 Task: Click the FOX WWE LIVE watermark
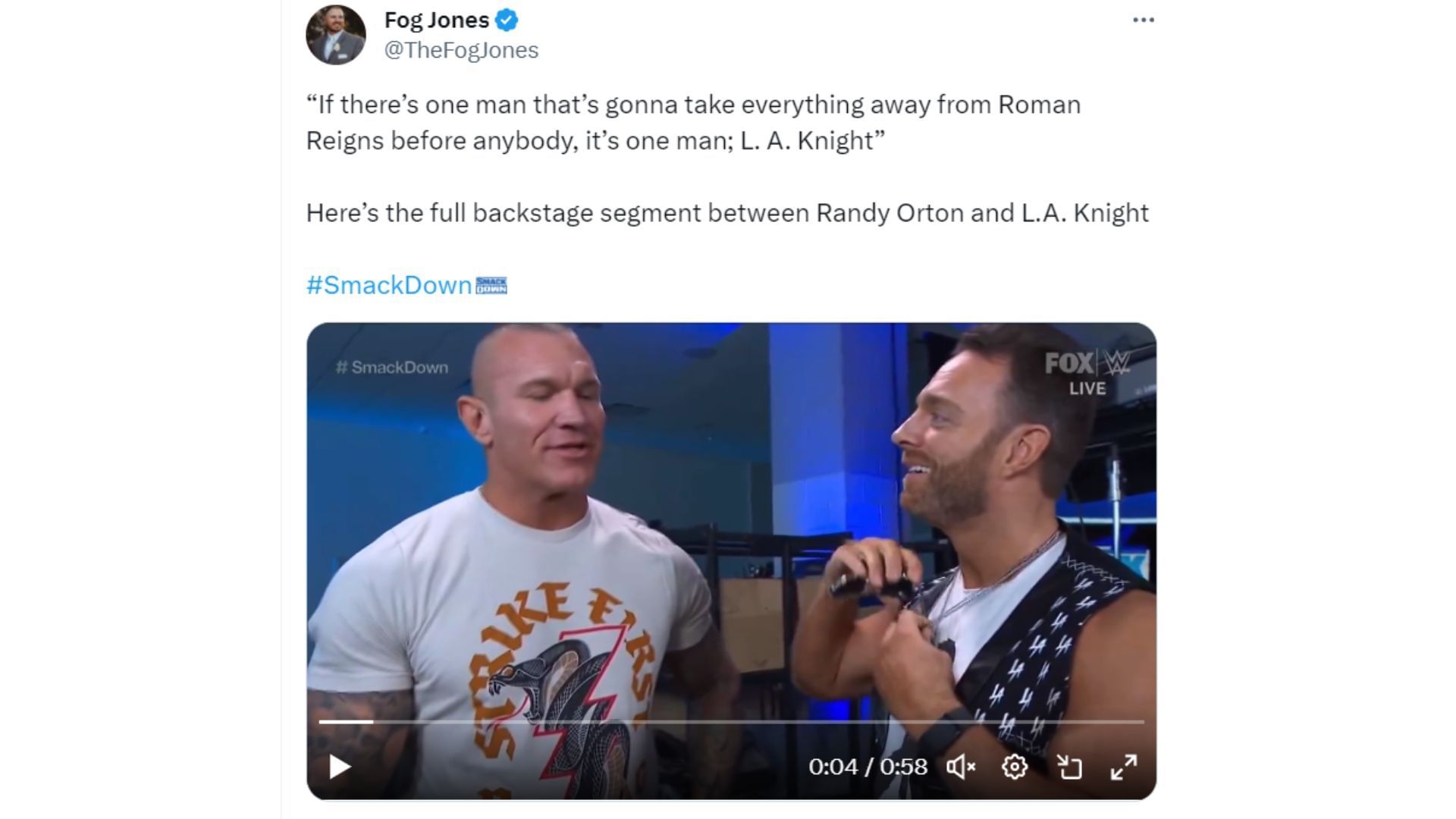click(x=1088, y=373)
